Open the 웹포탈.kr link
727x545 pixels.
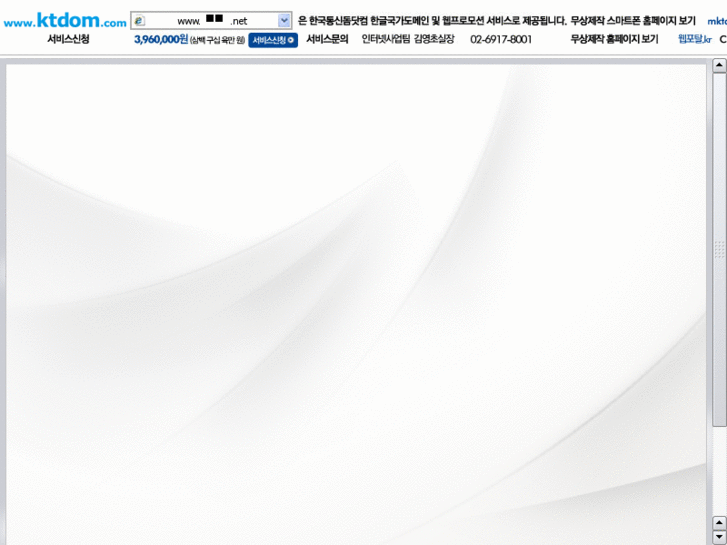(695, 39)
